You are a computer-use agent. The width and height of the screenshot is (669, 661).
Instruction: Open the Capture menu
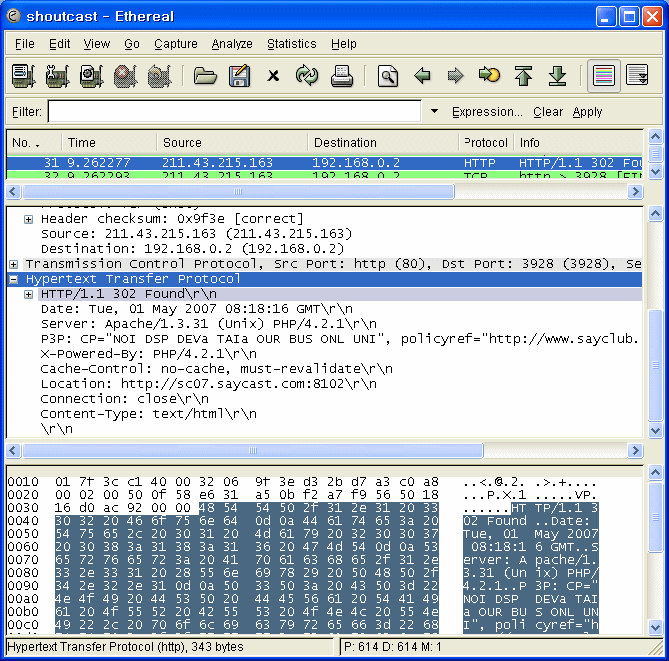point(176,44)
